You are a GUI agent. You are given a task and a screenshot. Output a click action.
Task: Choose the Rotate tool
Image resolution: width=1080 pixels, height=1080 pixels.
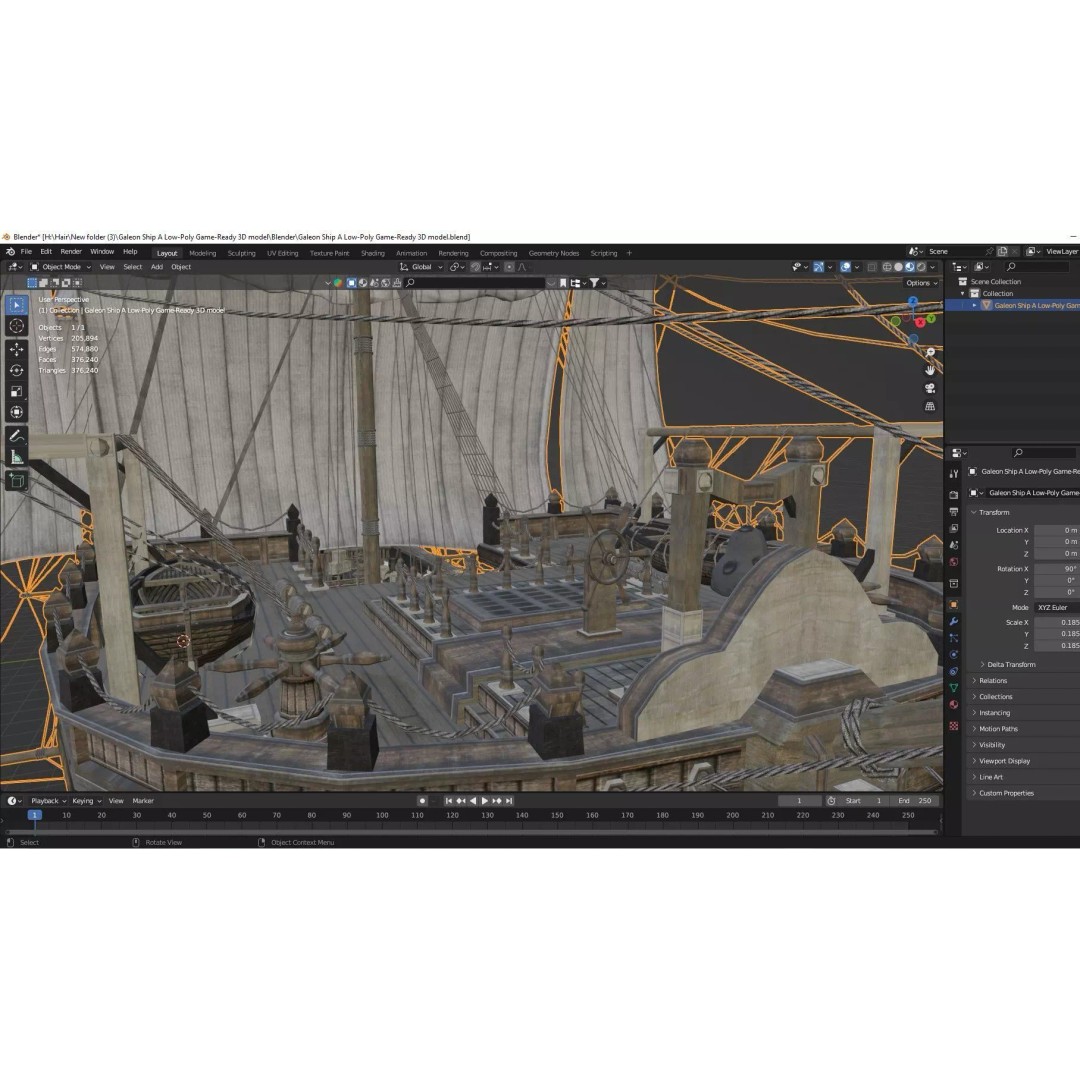[17, 371]
